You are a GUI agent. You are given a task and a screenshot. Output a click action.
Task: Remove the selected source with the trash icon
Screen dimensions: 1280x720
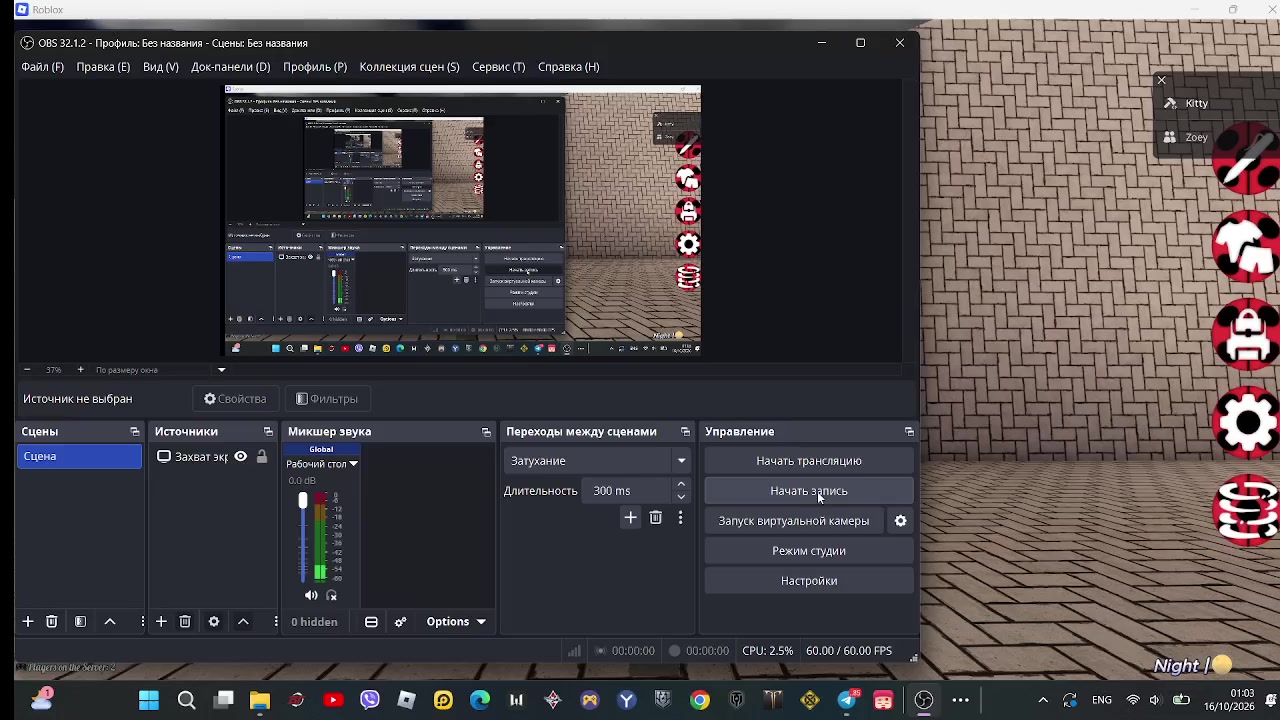coord(185,622)
